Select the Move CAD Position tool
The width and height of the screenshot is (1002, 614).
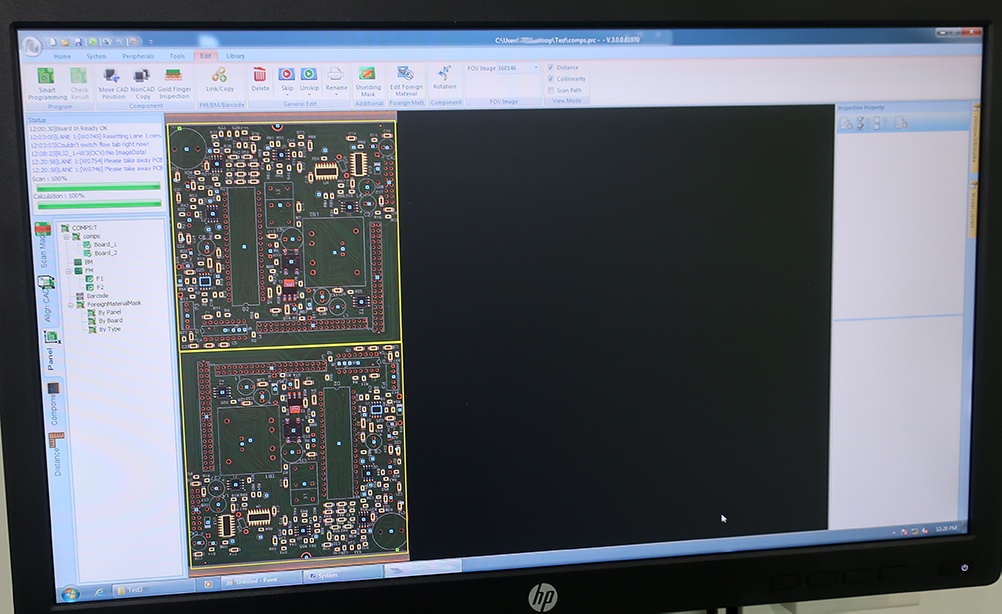pyautogui.click(x=113, y=84)
